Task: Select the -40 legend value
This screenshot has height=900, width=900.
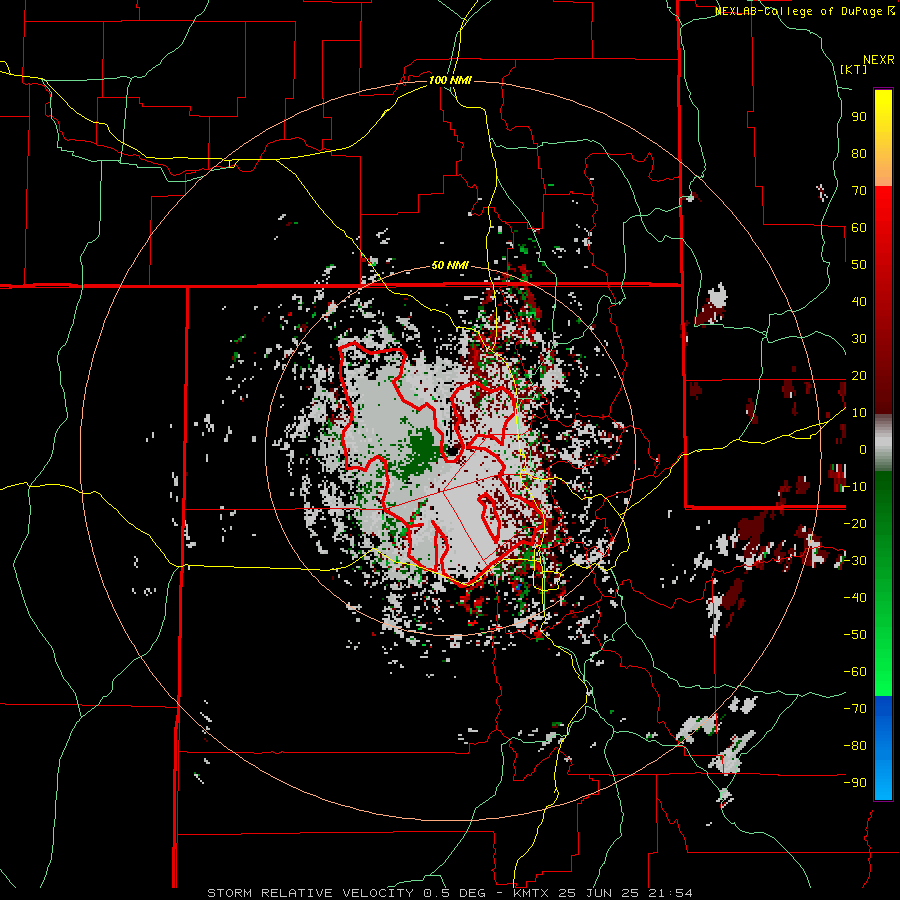Action: (x=855, y=598)
